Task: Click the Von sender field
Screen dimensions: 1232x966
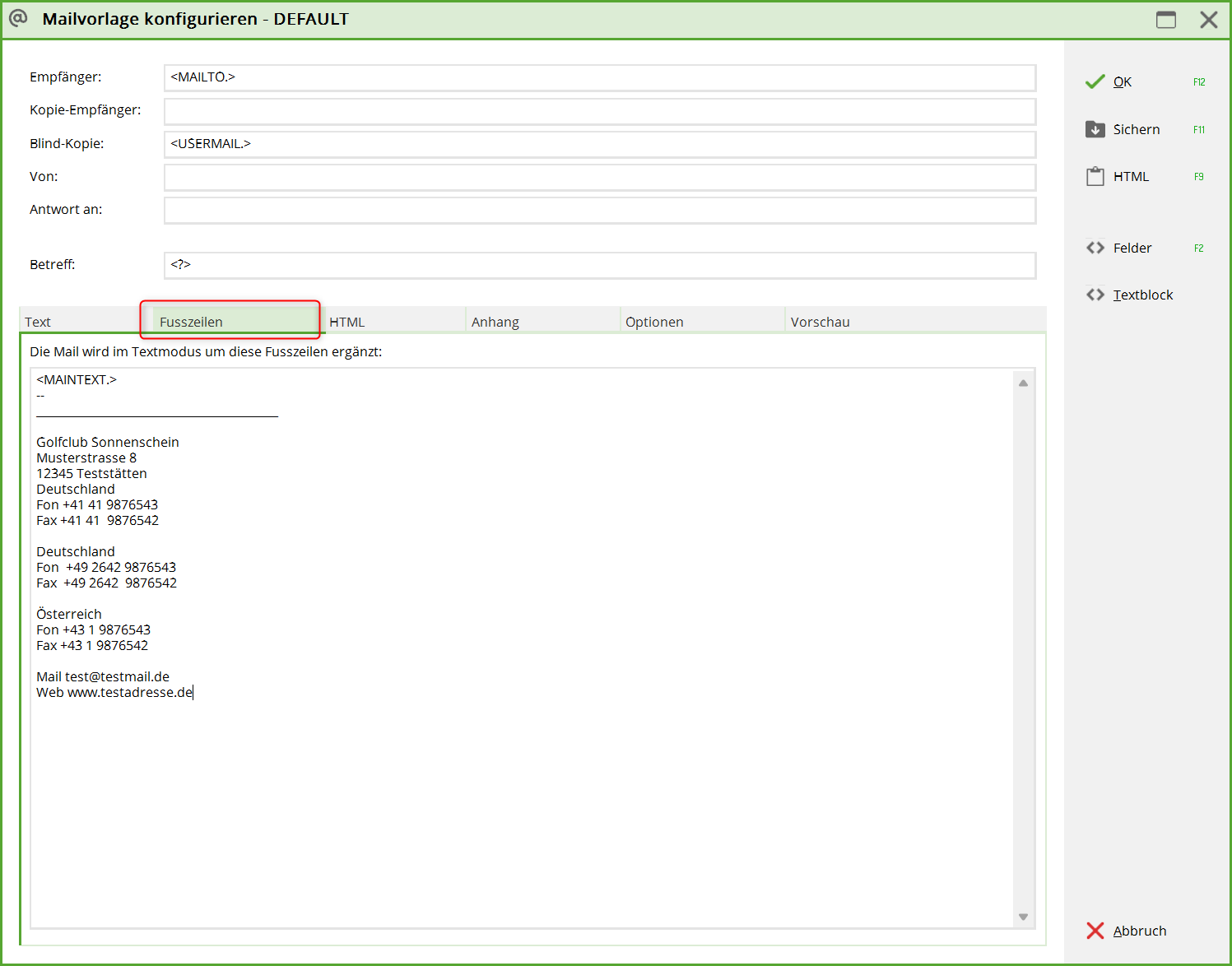Action: click(x=599, y=177)
